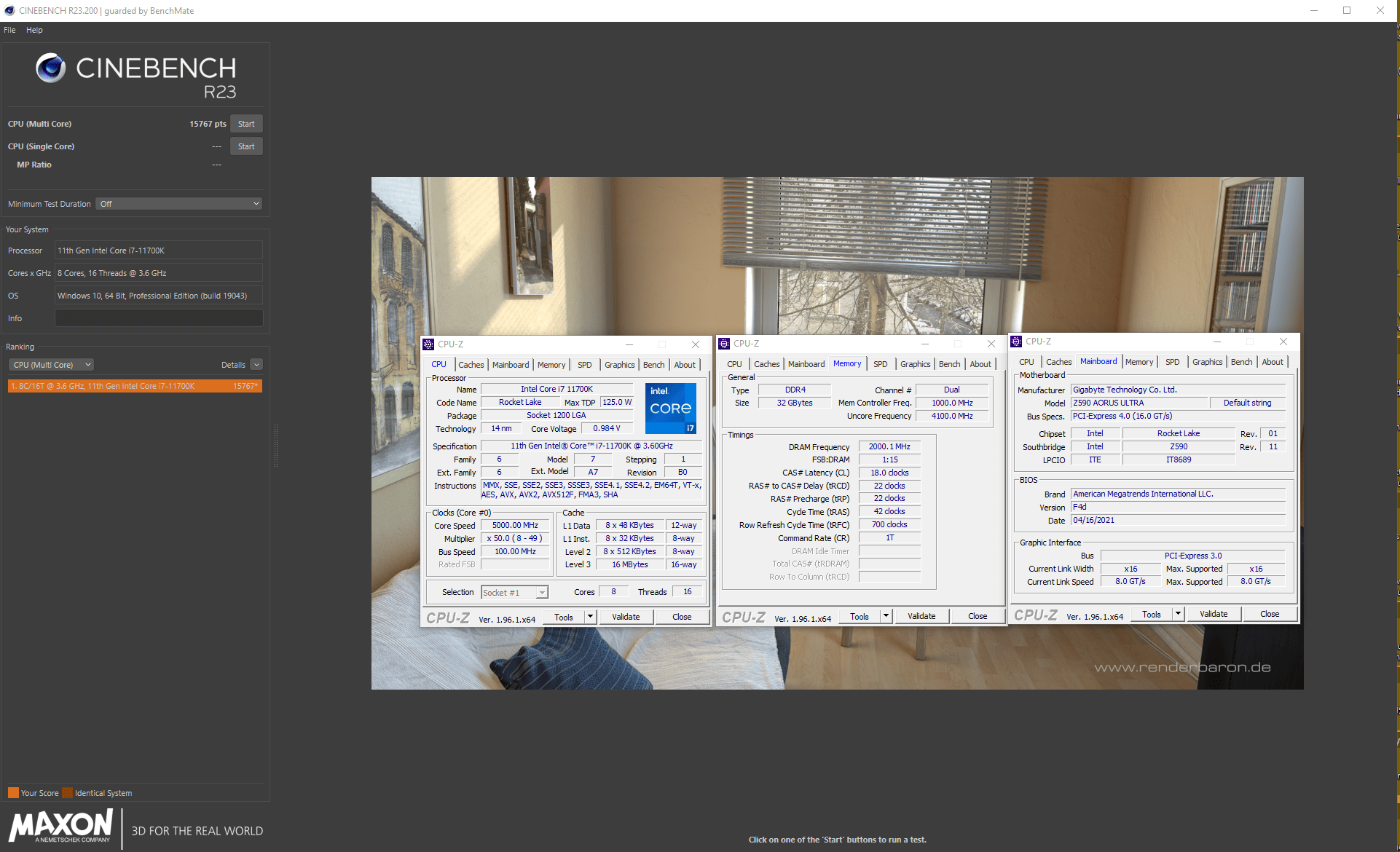
Task: Click the Identical System legend swatch
Action: click(67, 793)
